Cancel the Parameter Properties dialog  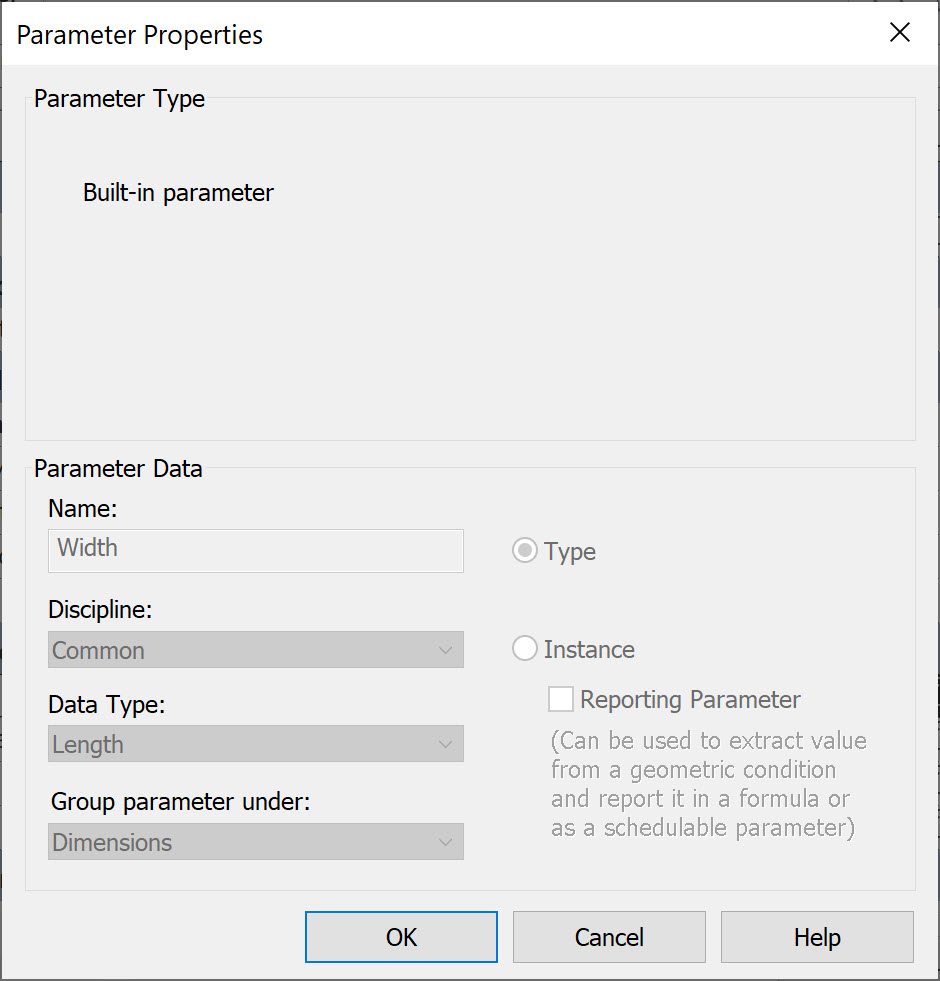tap(608, 937)
